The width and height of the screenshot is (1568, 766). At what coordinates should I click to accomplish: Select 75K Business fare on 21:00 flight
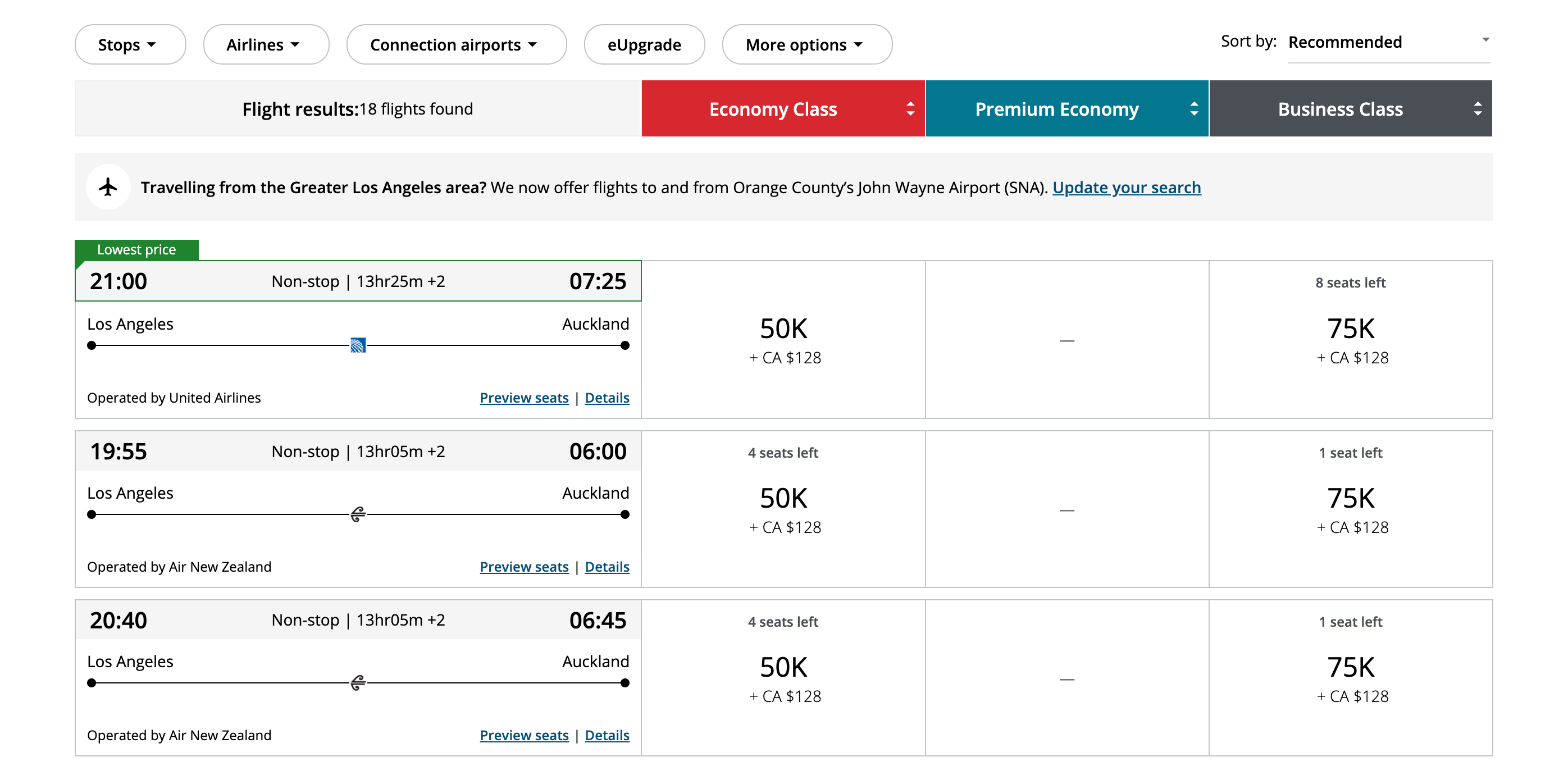pos(1351,339)
